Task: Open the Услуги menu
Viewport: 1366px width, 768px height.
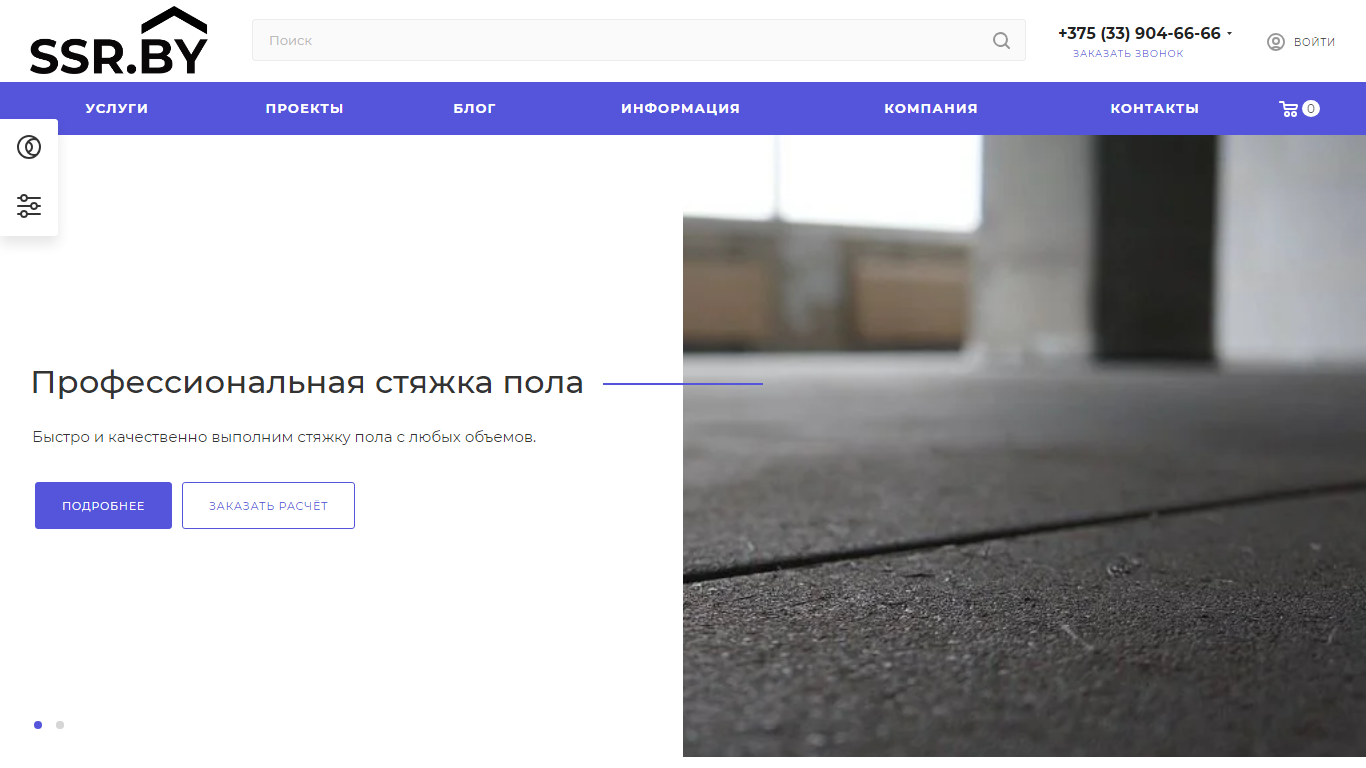Action: click(x=117, y=108)
